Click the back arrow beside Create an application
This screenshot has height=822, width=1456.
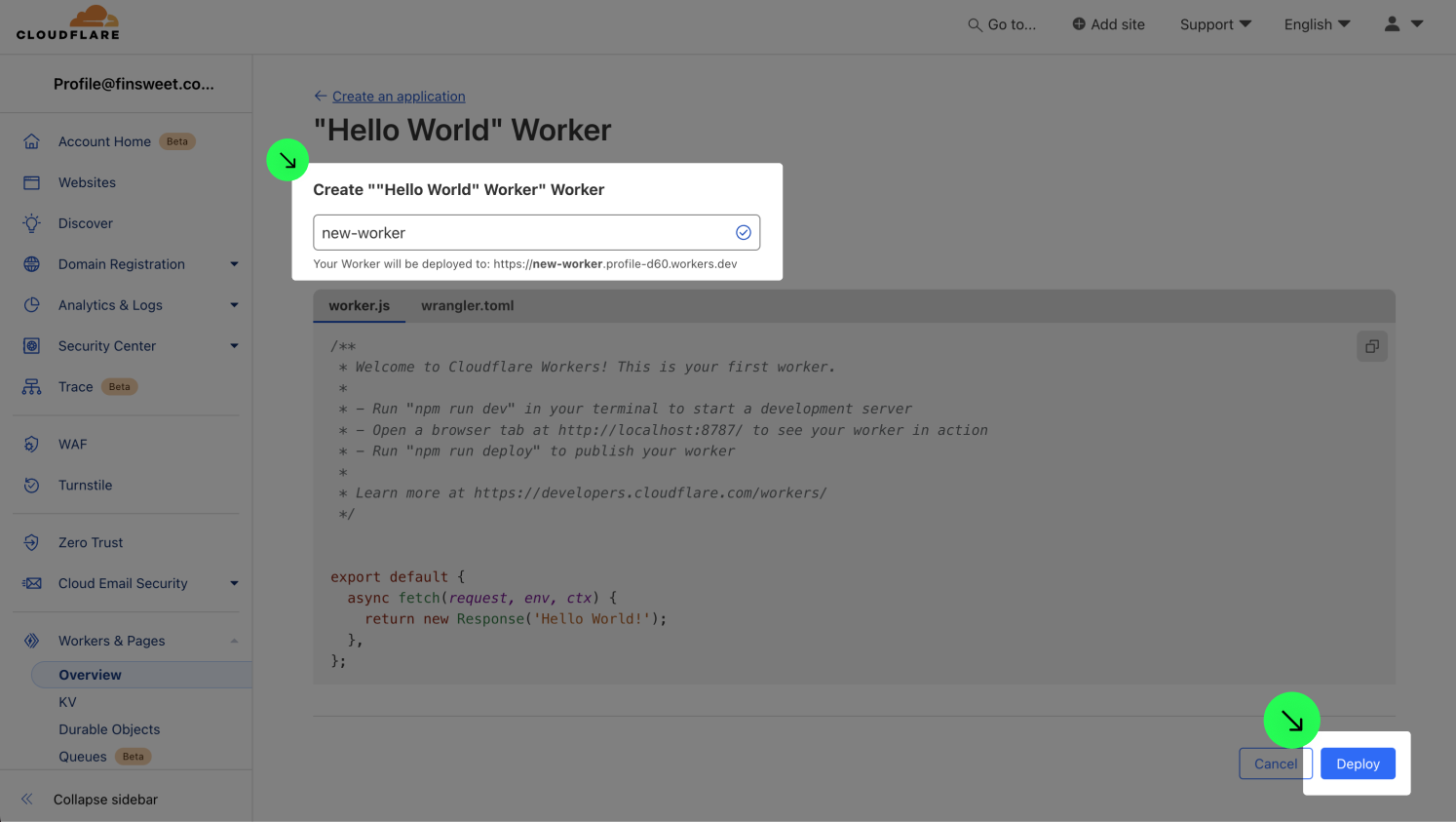[321, 96]
